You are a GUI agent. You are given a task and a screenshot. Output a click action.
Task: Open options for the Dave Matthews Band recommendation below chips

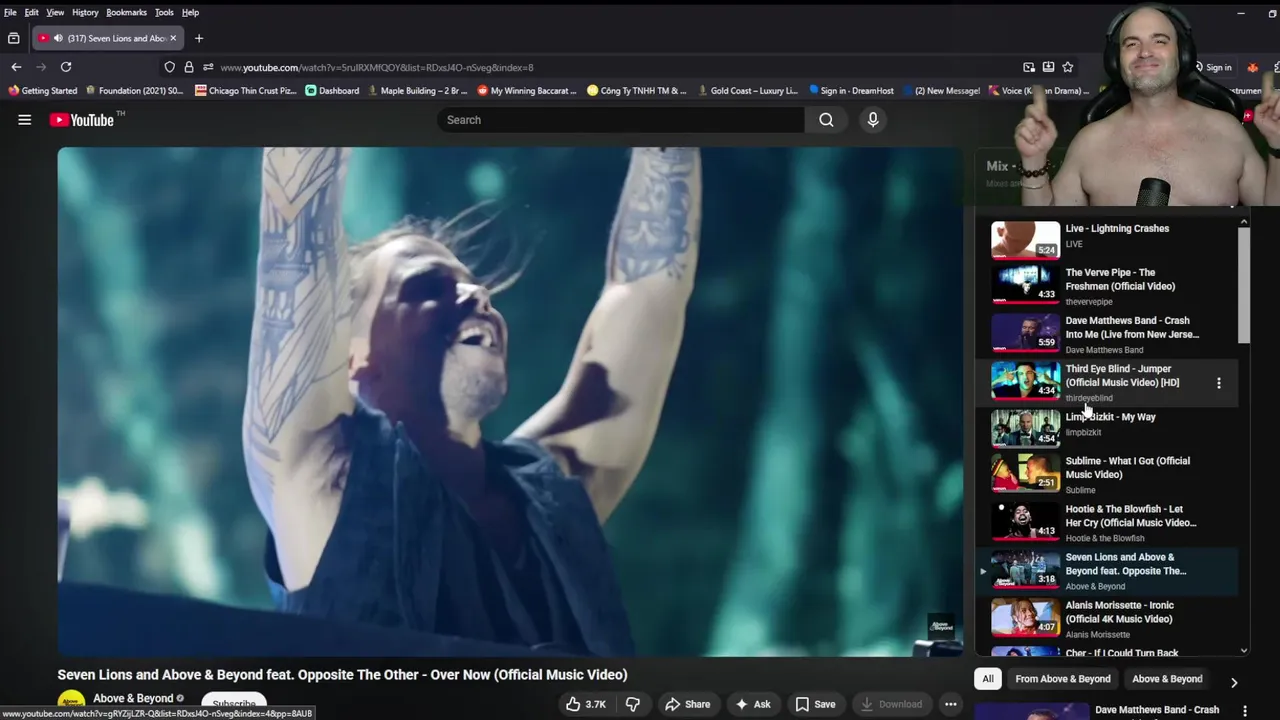tap(1245, 711)
